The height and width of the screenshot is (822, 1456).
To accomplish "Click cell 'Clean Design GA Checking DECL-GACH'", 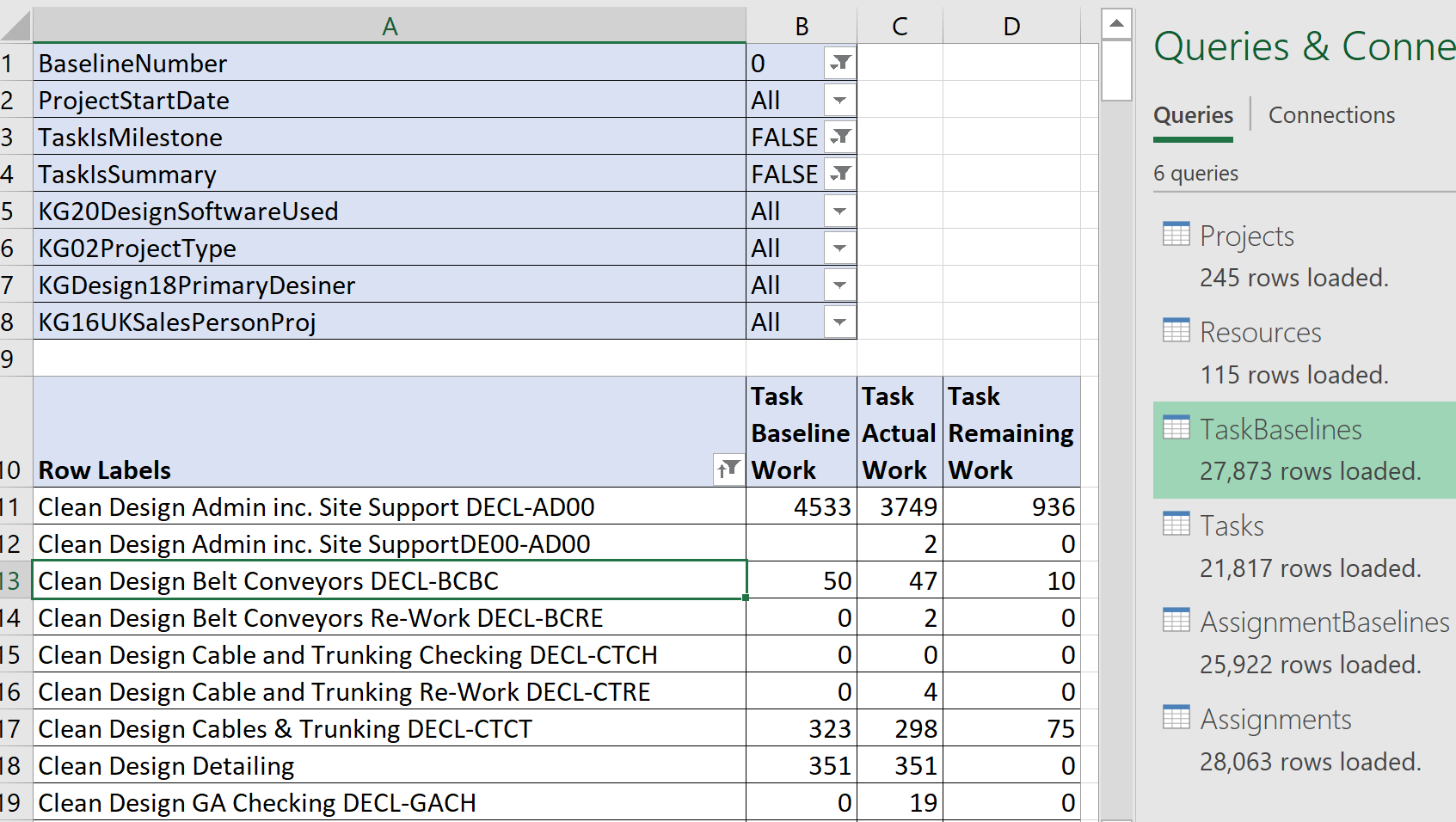I will click(390, 802).
